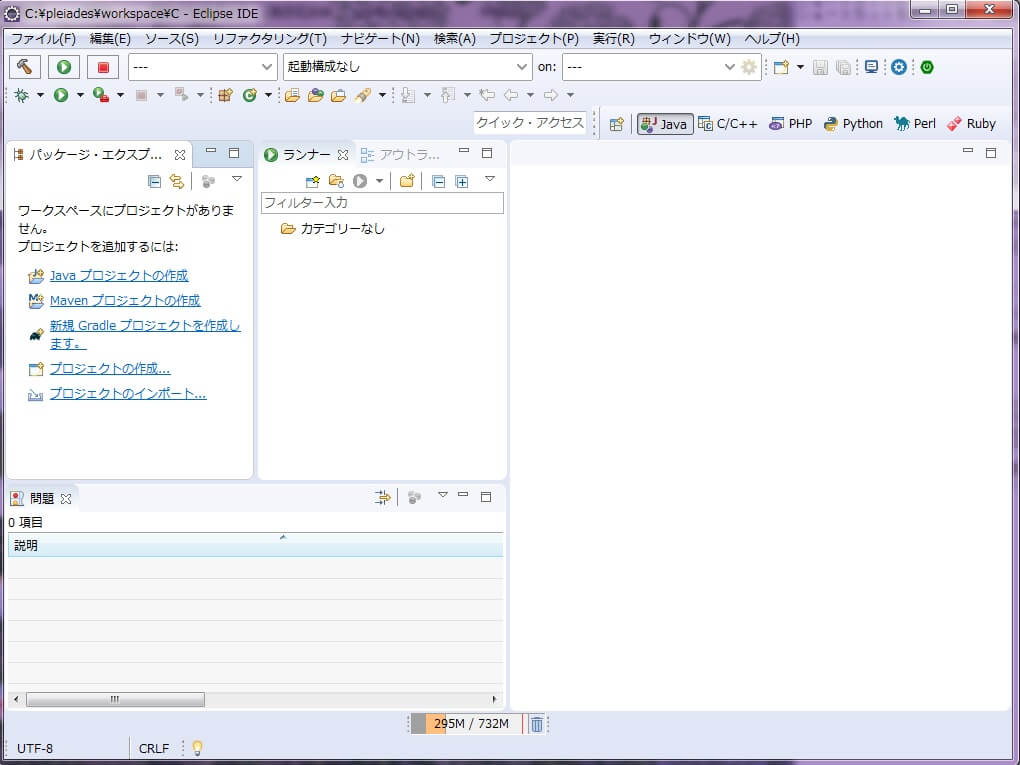Click the filter icon in Problems view toolbar
1020x765 pixels.
coord(382,498)
